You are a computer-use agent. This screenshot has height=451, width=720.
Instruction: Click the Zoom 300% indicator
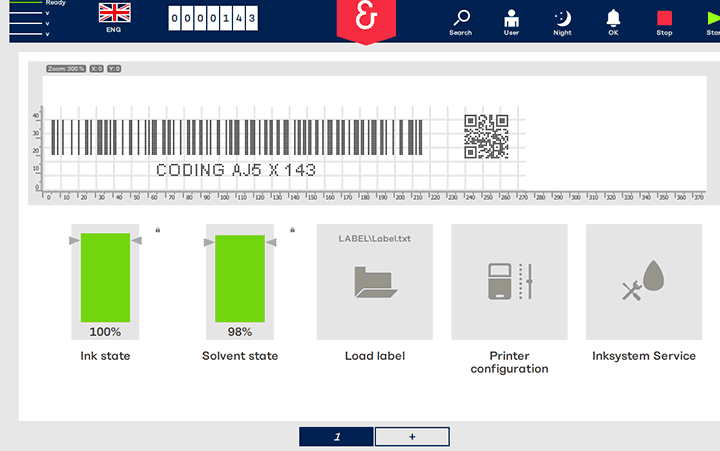66,68
